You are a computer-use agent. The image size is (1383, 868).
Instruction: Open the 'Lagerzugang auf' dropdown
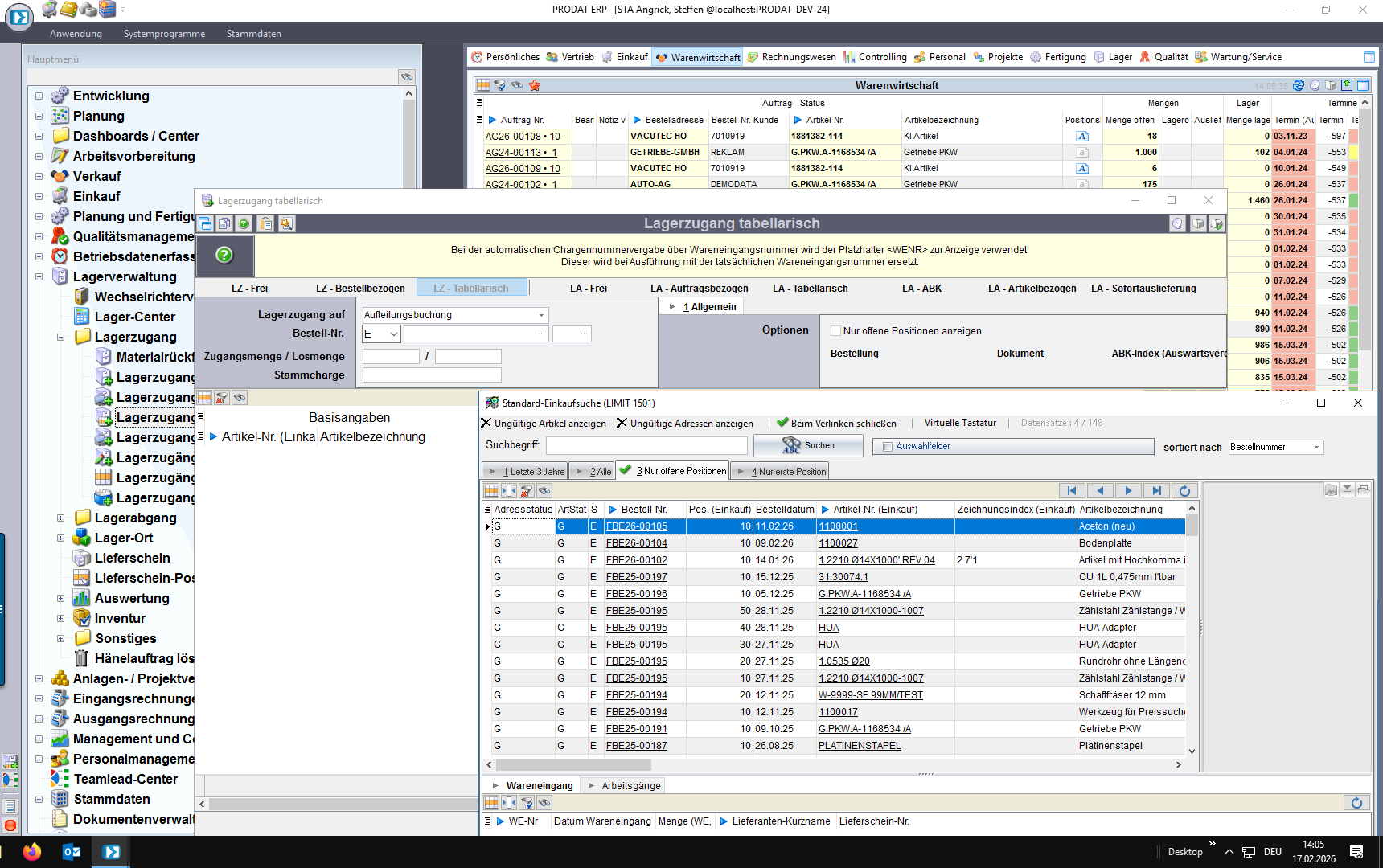click(541, 315)
